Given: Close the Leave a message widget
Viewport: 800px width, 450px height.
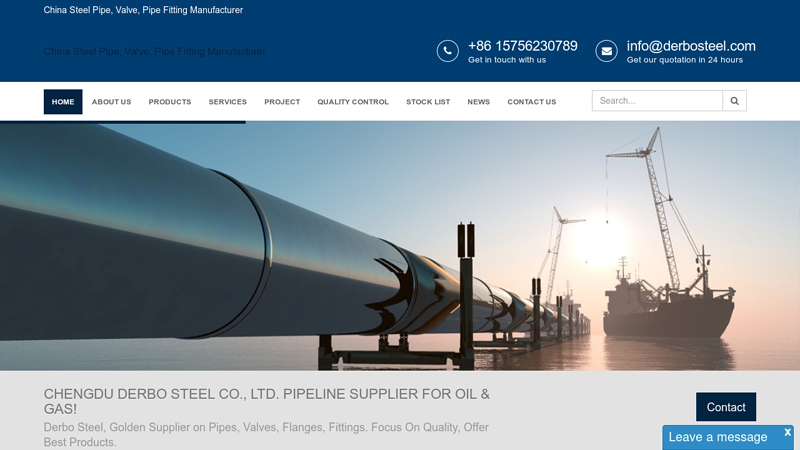Looking at the screenshot, I should (787, 432).
